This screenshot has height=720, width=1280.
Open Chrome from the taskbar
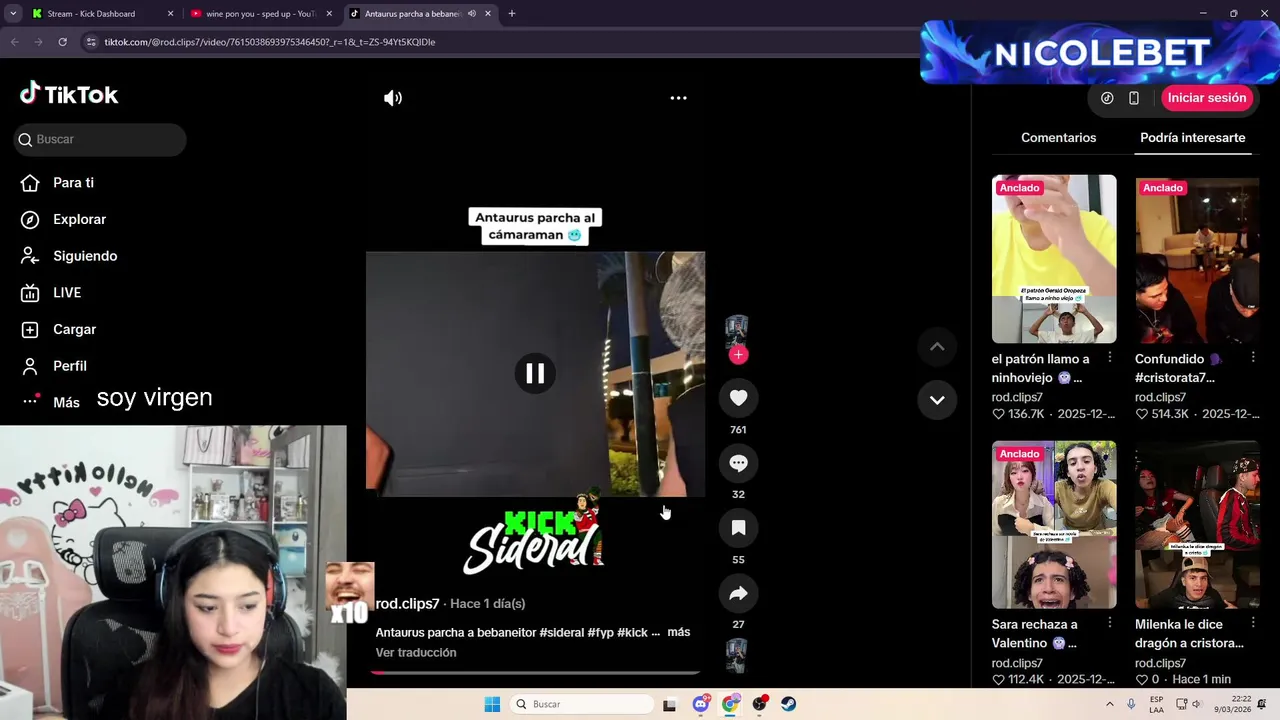coord(730,704)
